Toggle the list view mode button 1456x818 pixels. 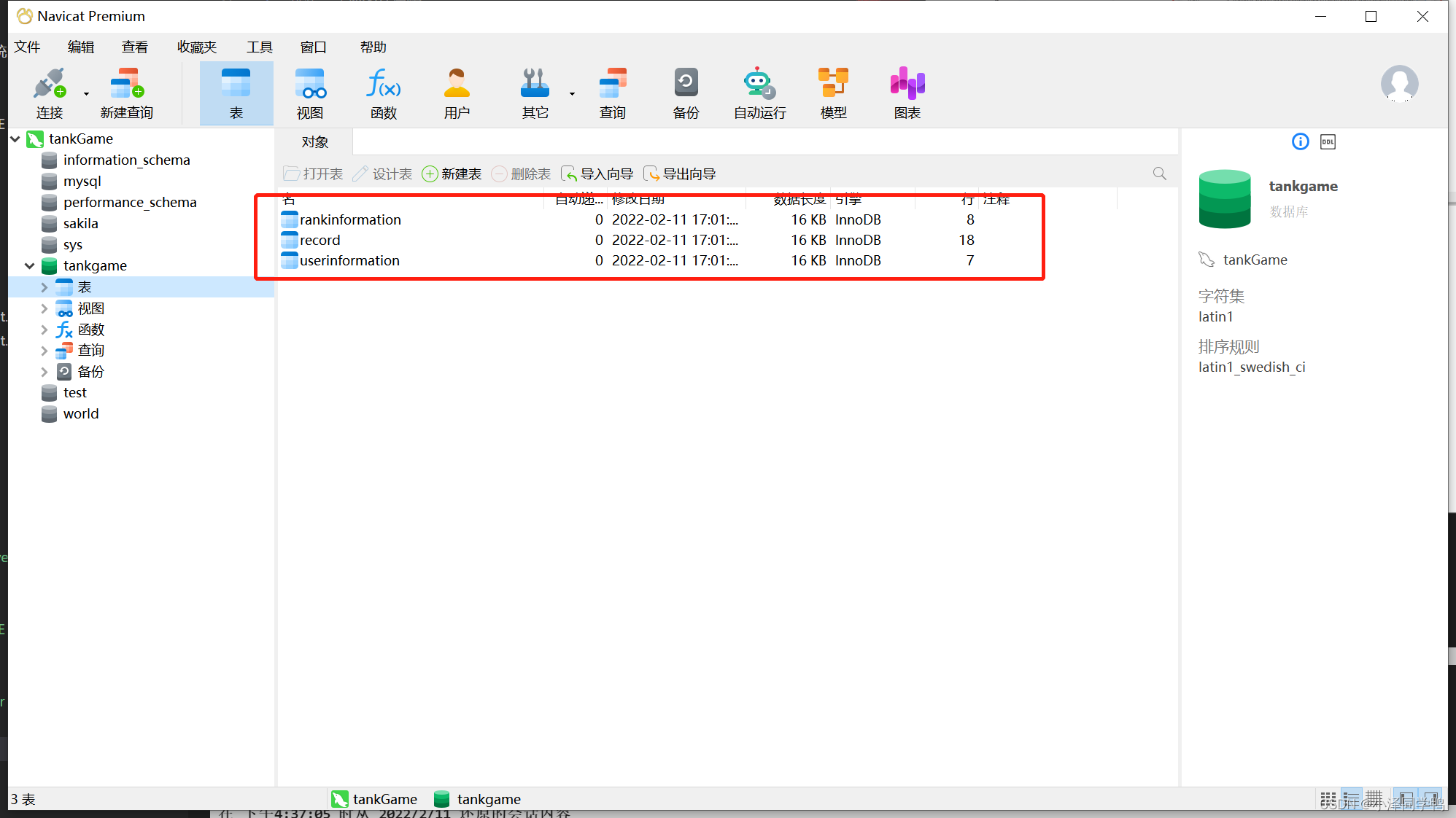tap(1351, 799)
